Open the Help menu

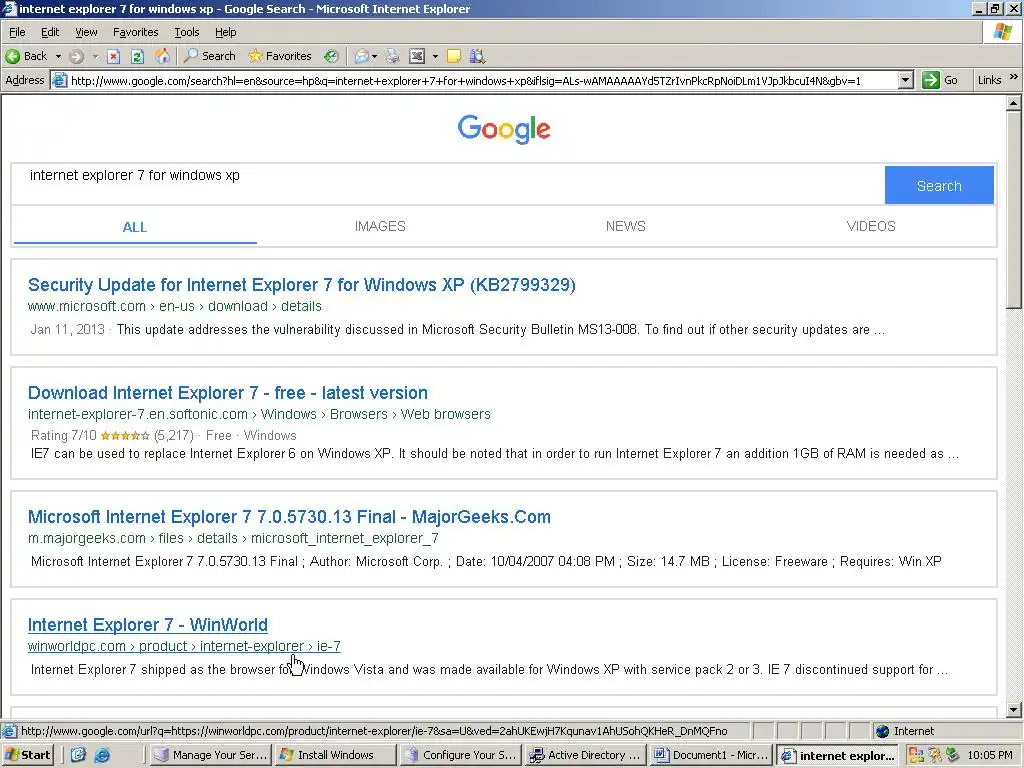tap(225, 32)
